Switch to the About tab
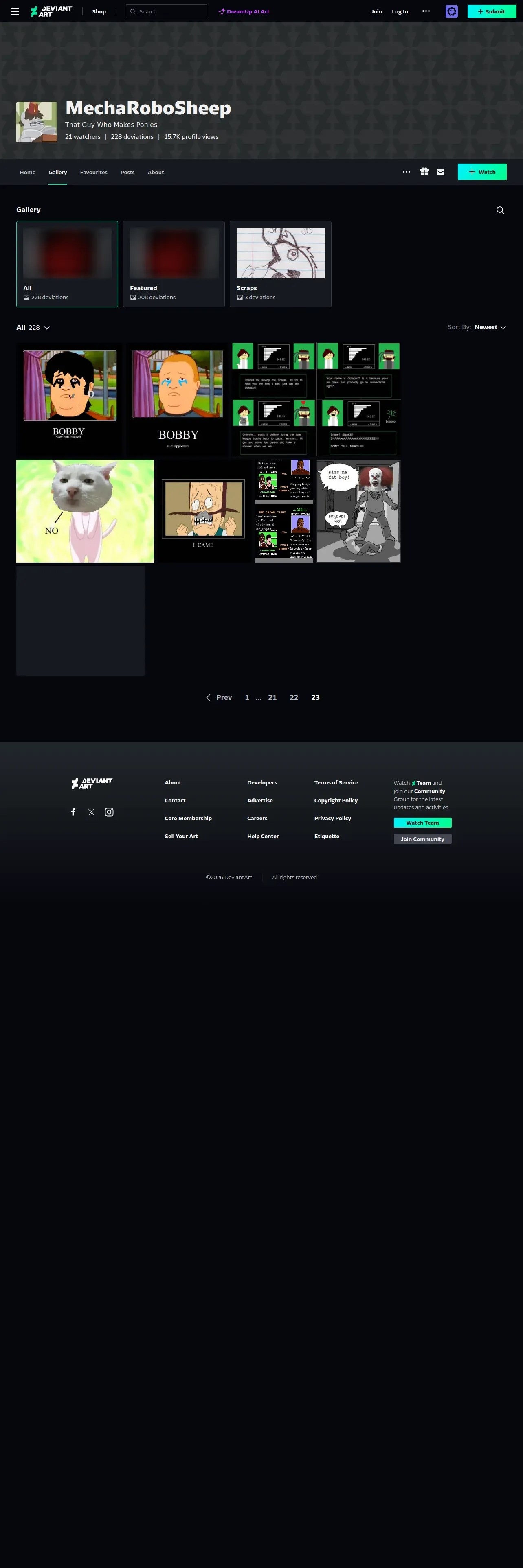523x1568 pixels. click(x=156, y=172)
